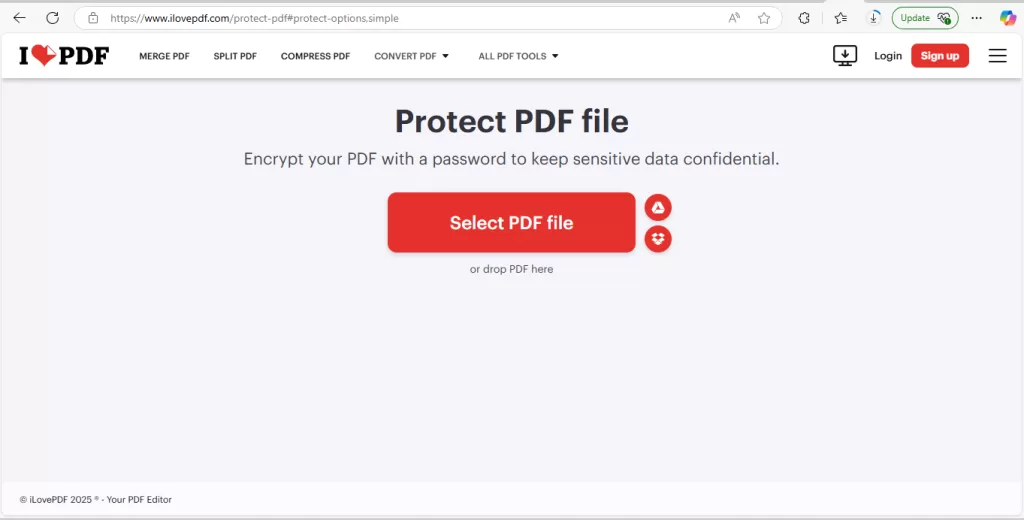Open the Copilot sidebar icon

click(1008, 18)
